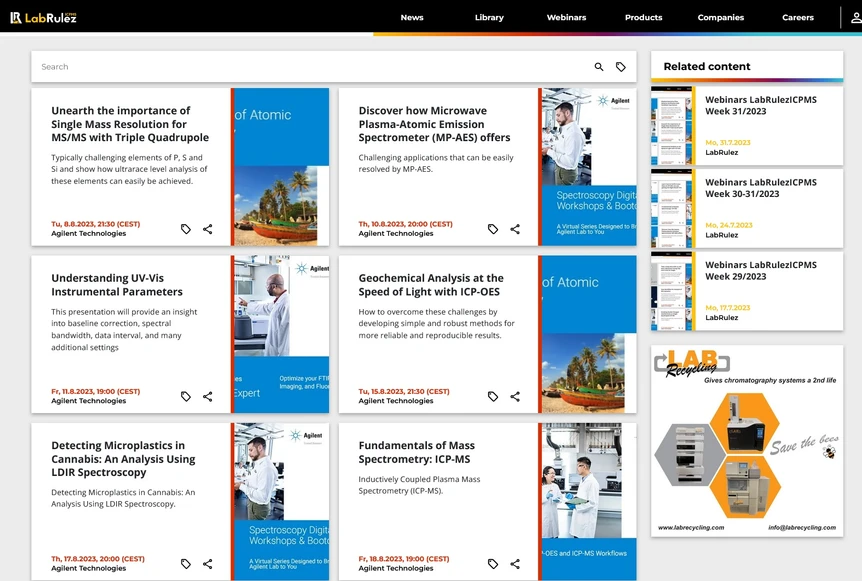Share the Single Mass Resolution webinar card
The width and height of the screenshot is (862, 581).
tap(207, 229)
